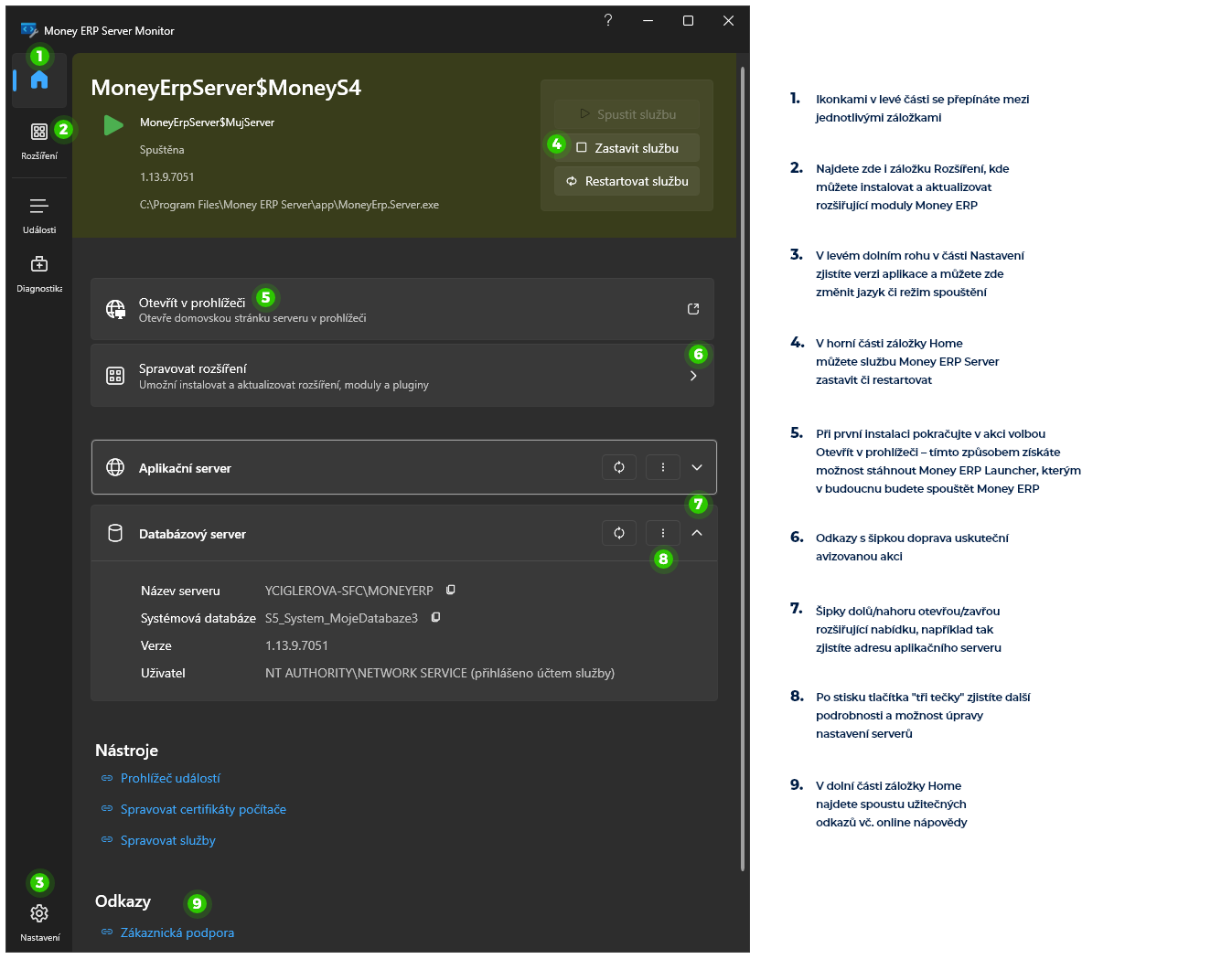Switch to the Rozšíření tab
Screen dimensions: 1232x959
39,141
